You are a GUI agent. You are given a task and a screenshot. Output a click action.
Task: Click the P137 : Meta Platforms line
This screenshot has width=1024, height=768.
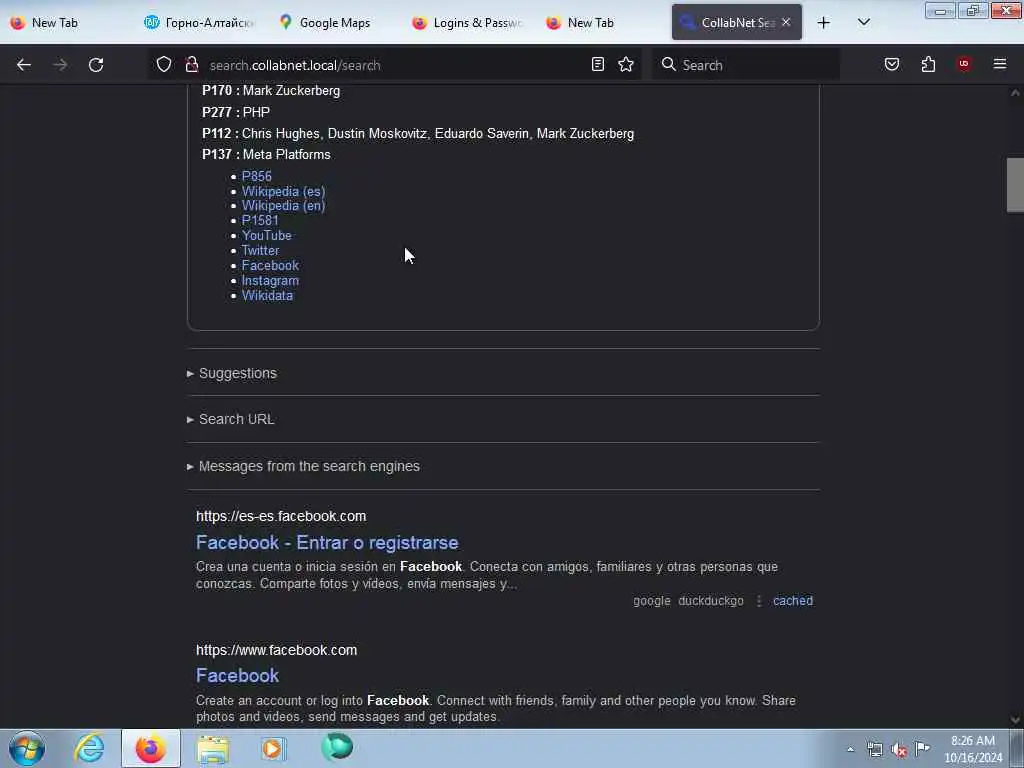tap(266, 155)
